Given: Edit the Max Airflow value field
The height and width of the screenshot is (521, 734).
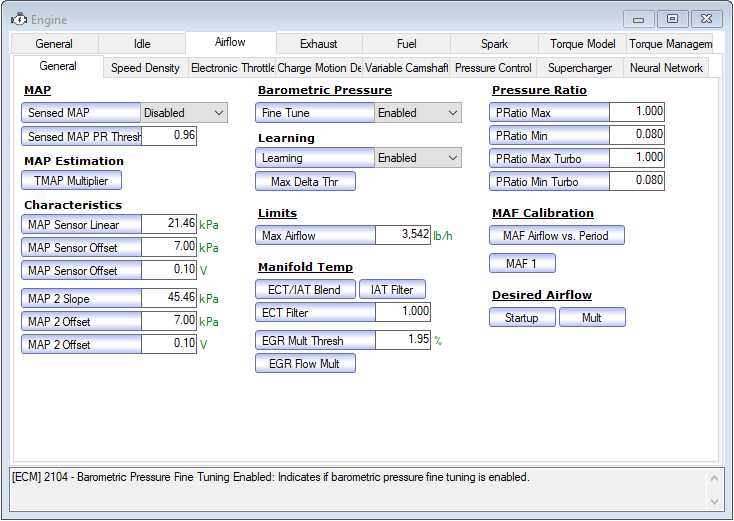Looking at the screenshot, I should (403, 235).
